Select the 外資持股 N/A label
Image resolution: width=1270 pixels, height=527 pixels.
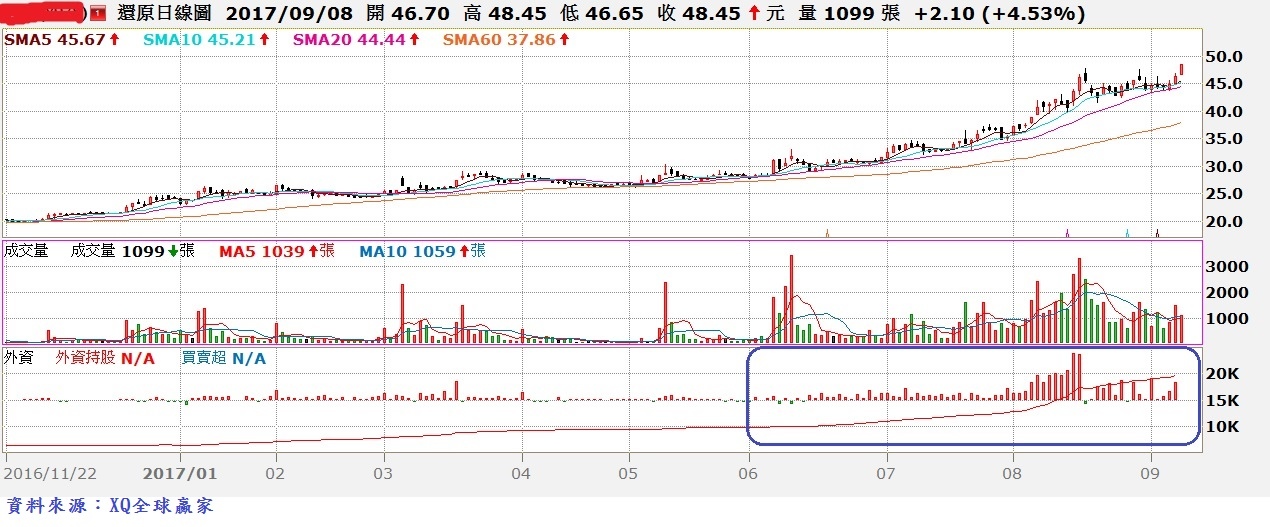(x=105, y=357)
